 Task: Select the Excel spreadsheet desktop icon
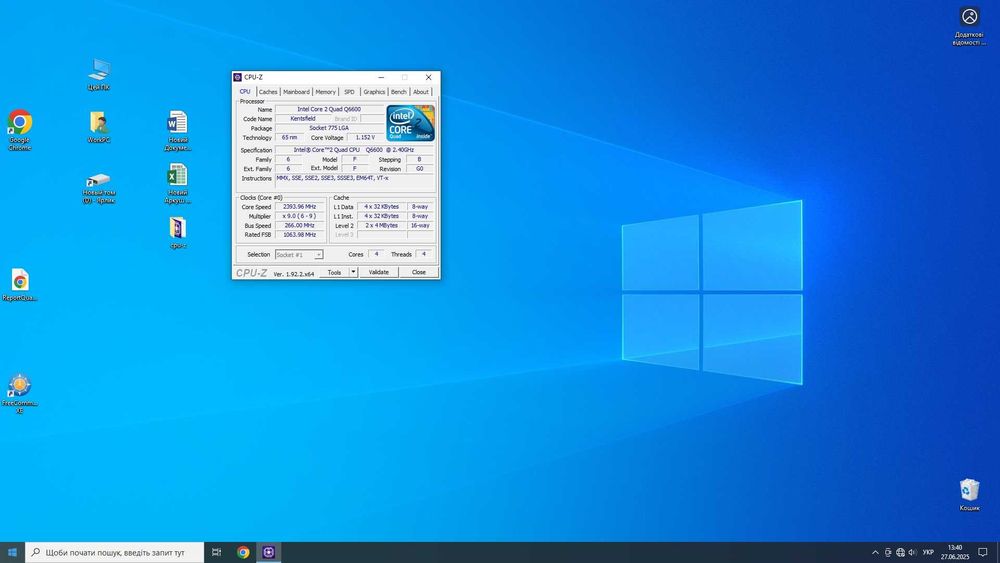click(x=177, y=177)
